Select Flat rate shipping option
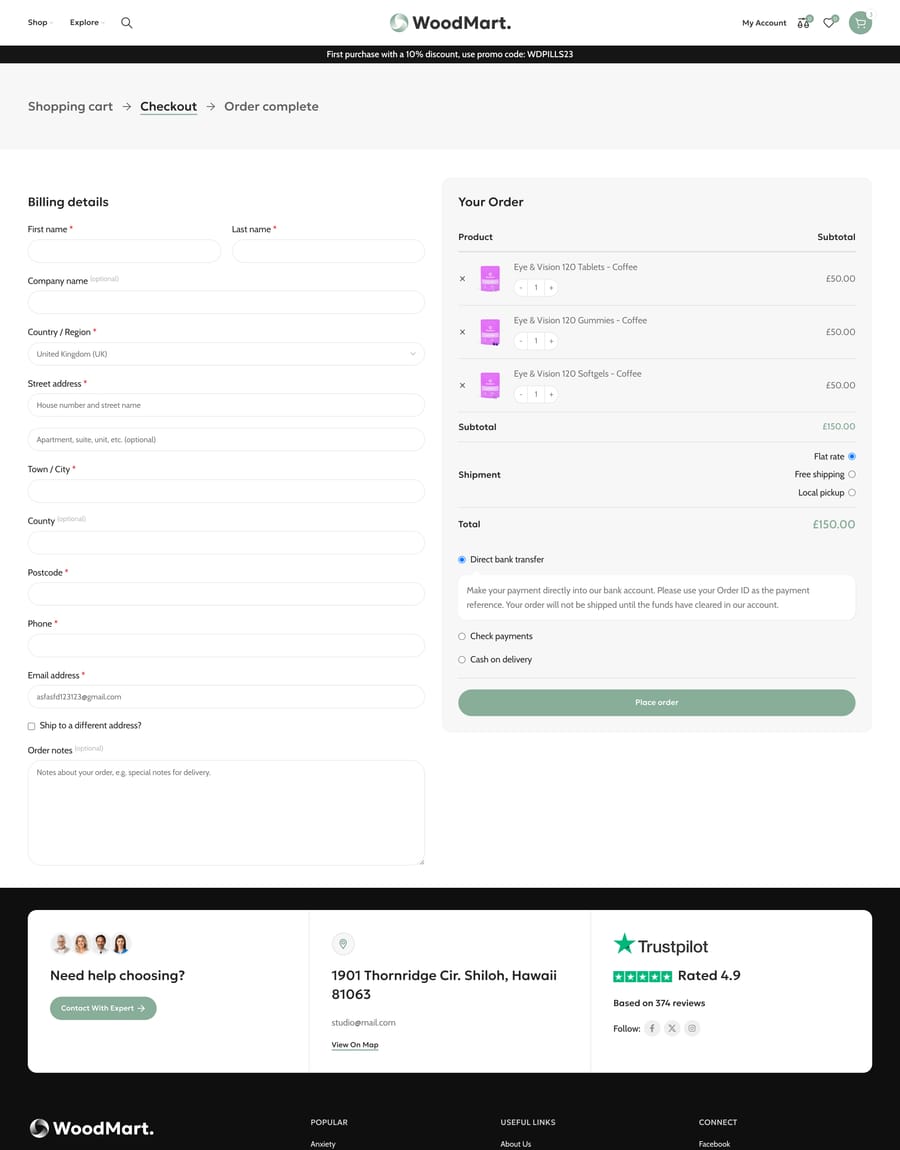Screen dimensions: 900x1150 852,456
